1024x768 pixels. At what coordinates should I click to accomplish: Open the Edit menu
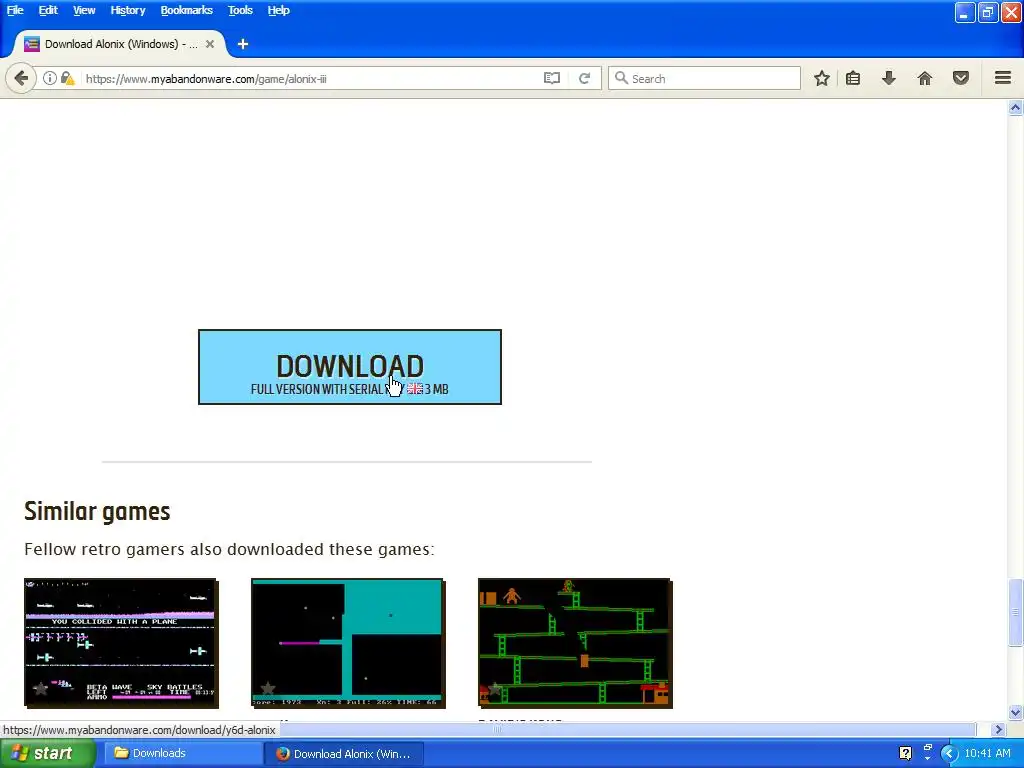point(48,10)
